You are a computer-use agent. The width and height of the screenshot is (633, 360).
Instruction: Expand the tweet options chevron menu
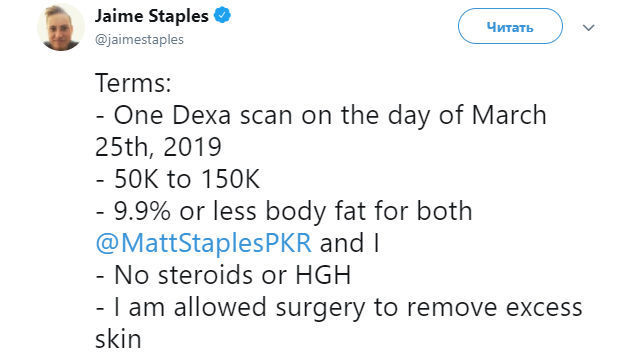click(589, 27)
